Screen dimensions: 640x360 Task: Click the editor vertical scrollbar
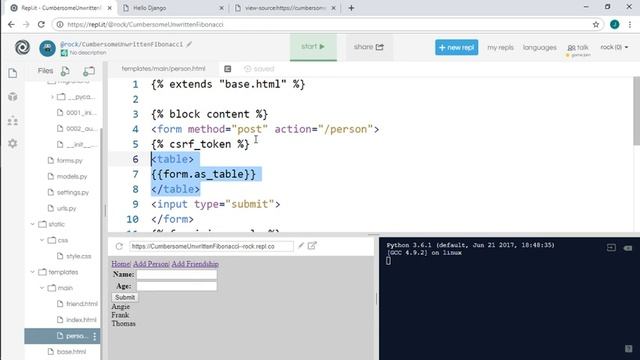click(636, 111)
